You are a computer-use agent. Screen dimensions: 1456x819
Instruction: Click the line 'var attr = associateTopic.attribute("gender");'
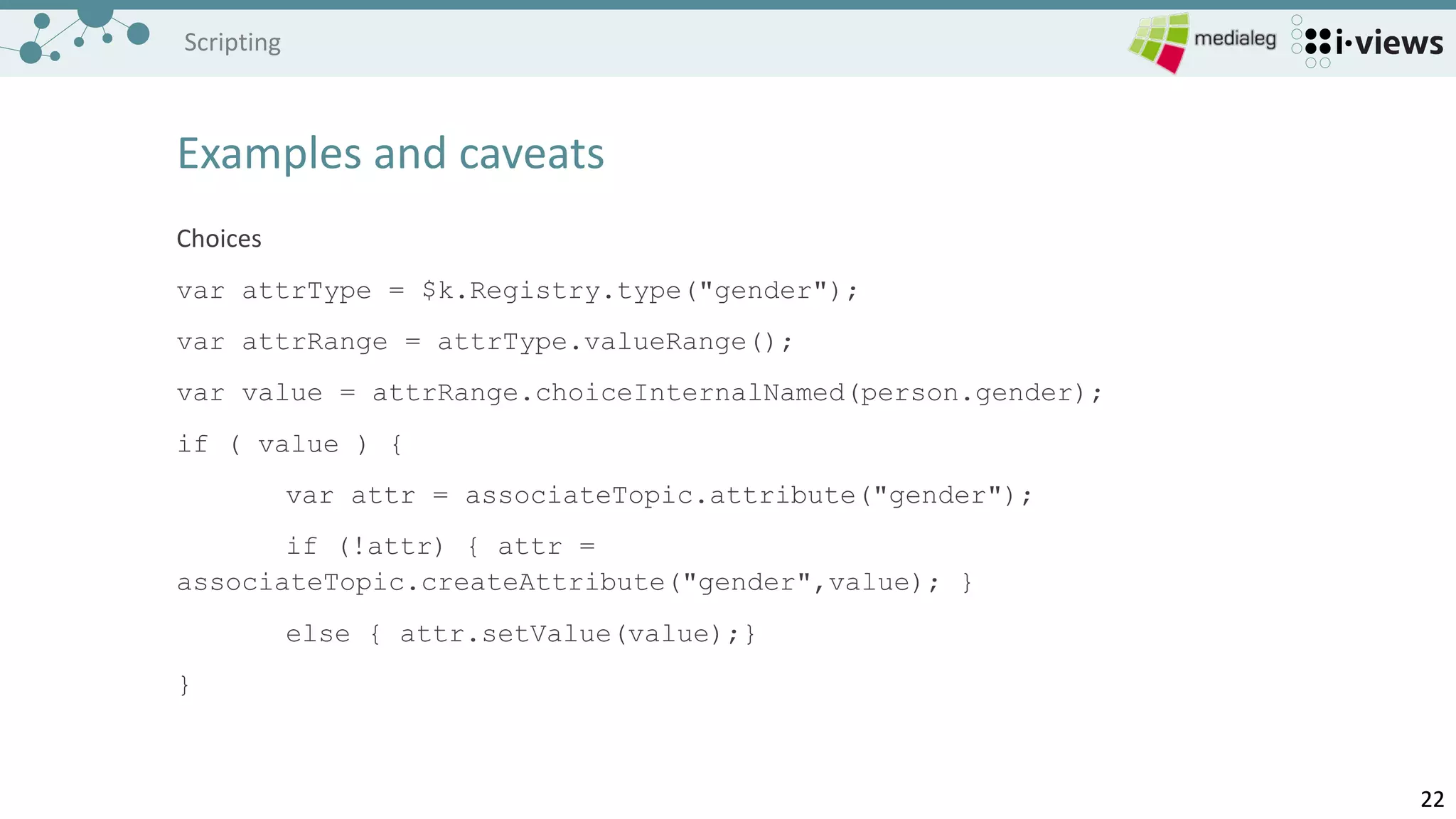659,496
